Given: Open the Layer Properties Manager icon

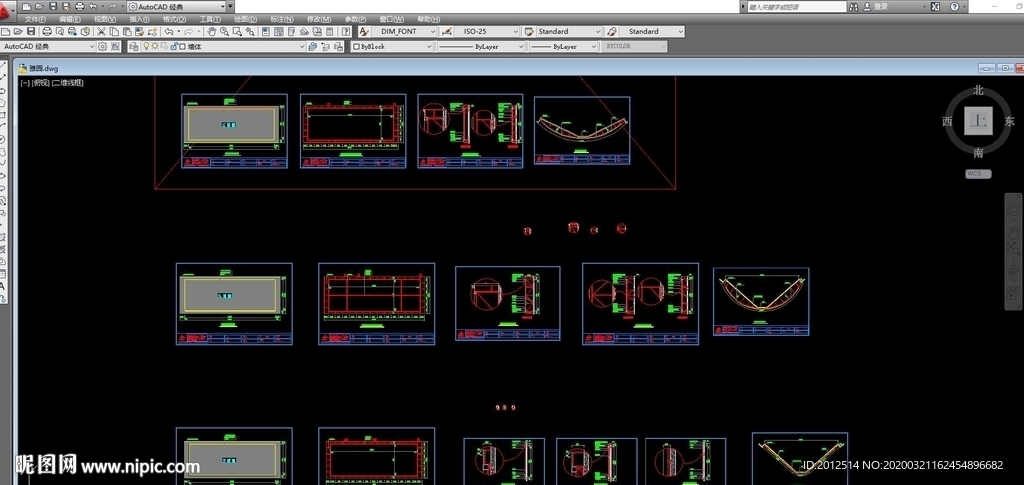Looking at the screenshot, I should coord(134,46).
